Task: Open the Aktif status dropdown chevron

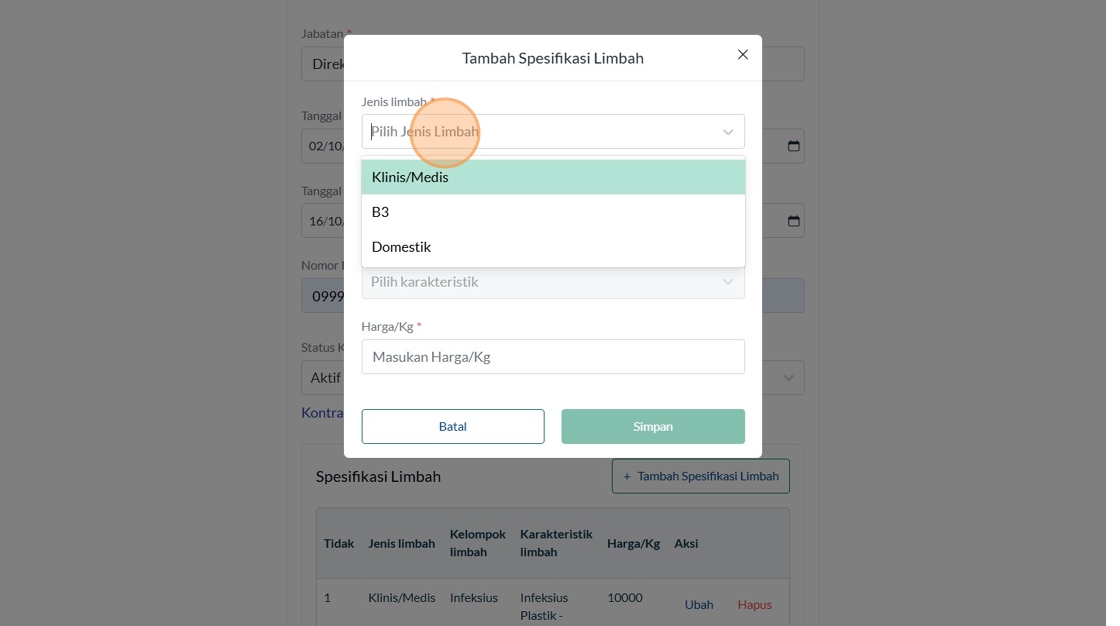Action: 789,378
